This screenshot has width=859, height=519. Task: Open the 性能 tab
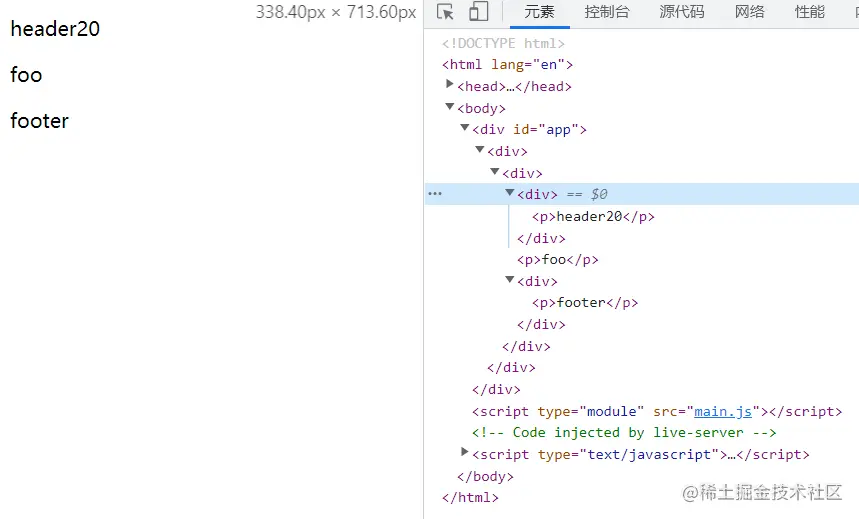(x=810, y=12)
